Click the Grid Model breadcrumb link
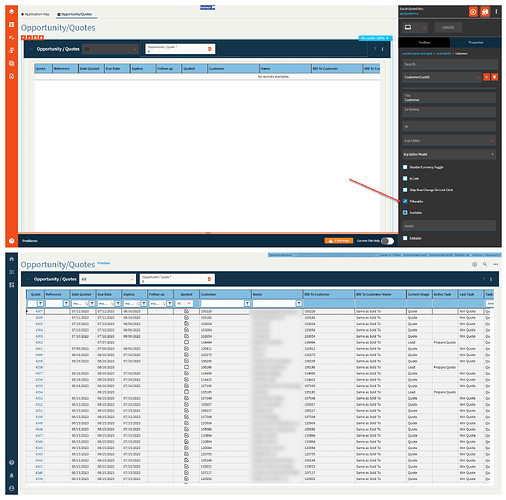This screenshot has width=506, height=500. click(443, 53)
